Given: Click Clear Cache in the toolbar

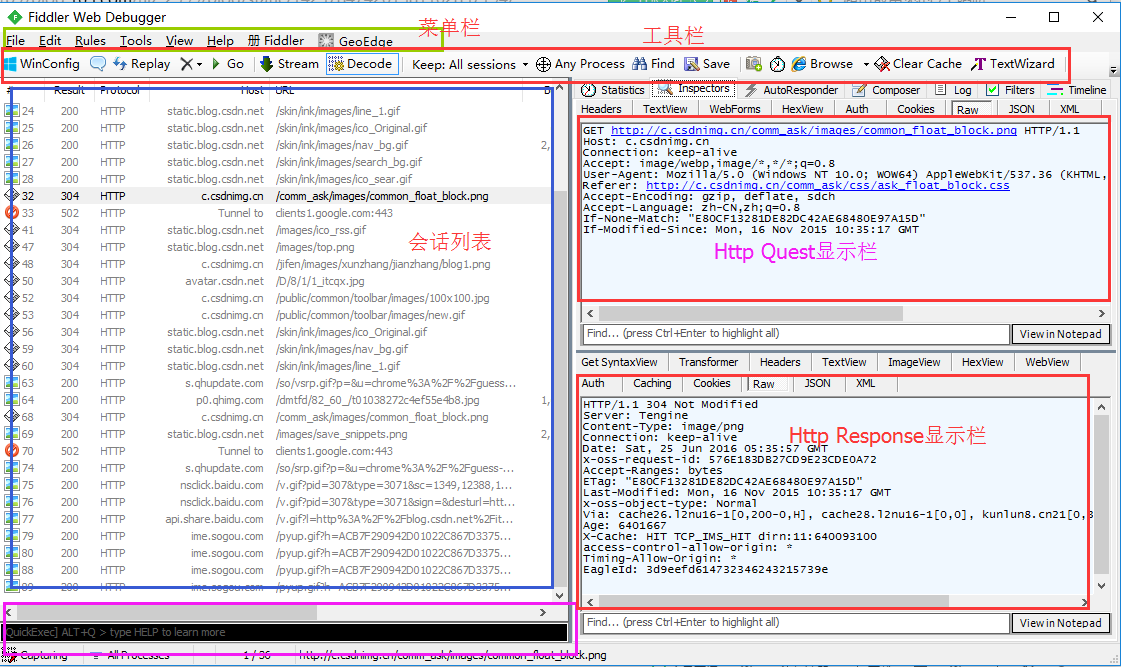Looking at the screenshot, I should click(x=918, y=64).
